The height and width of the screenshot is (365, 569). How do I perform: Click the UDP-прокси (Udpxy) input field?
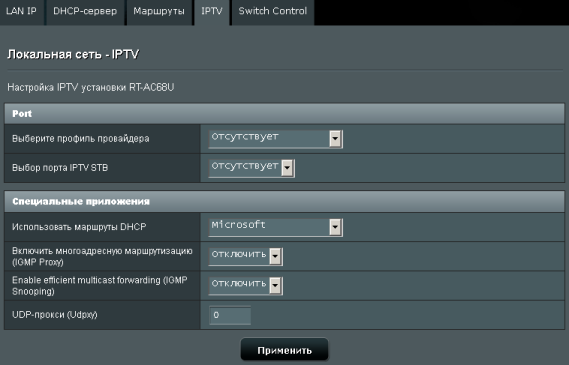coord(230,315)
